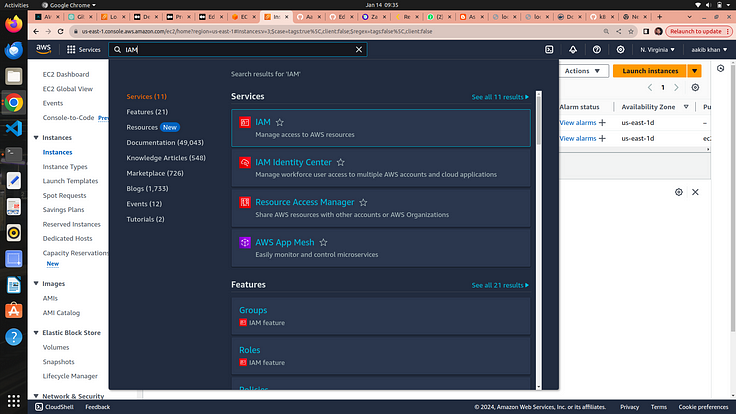This screenshot has width=736, height=414.
Task: Open the N. Virginia region dropdown
Action: 657,49
